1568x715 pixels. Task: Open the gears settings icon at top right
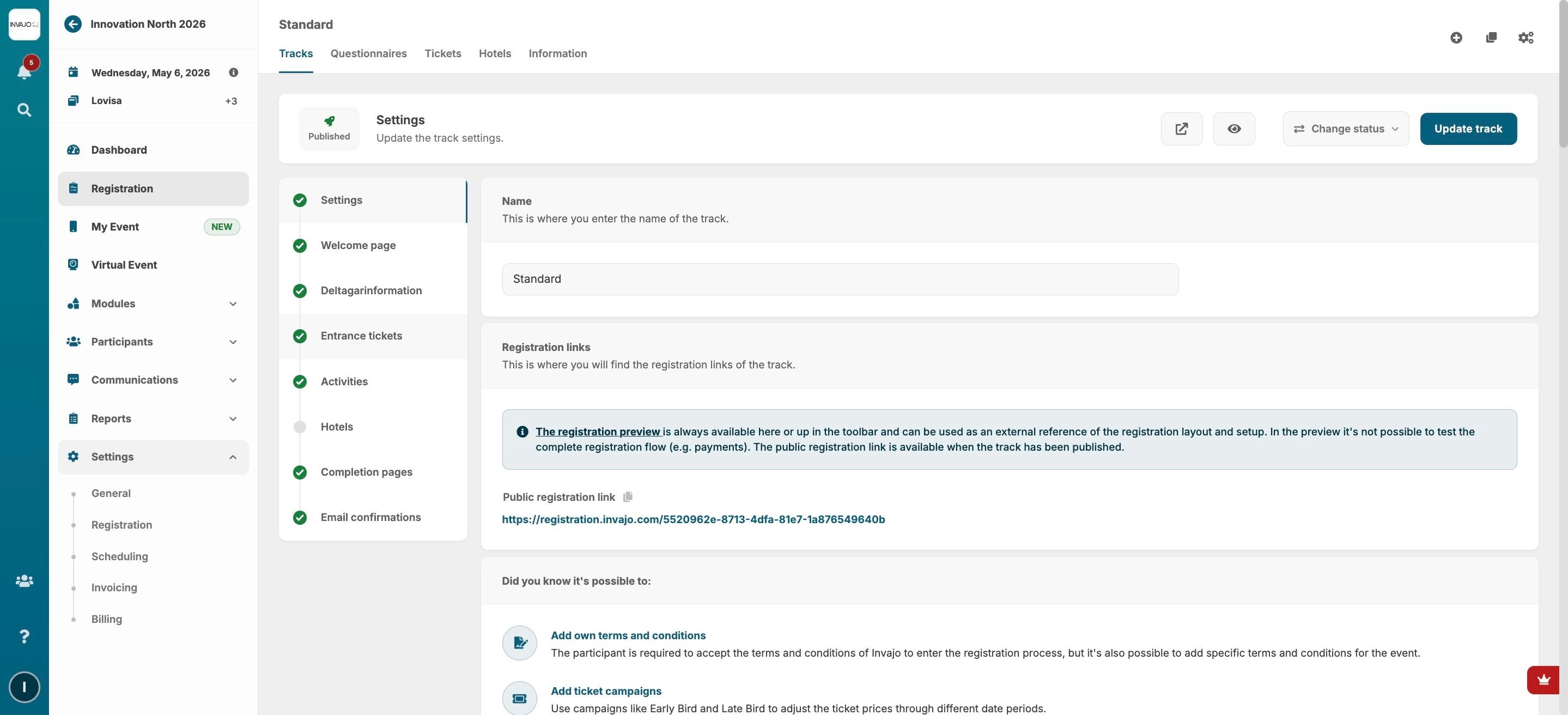coord(1526,38)
